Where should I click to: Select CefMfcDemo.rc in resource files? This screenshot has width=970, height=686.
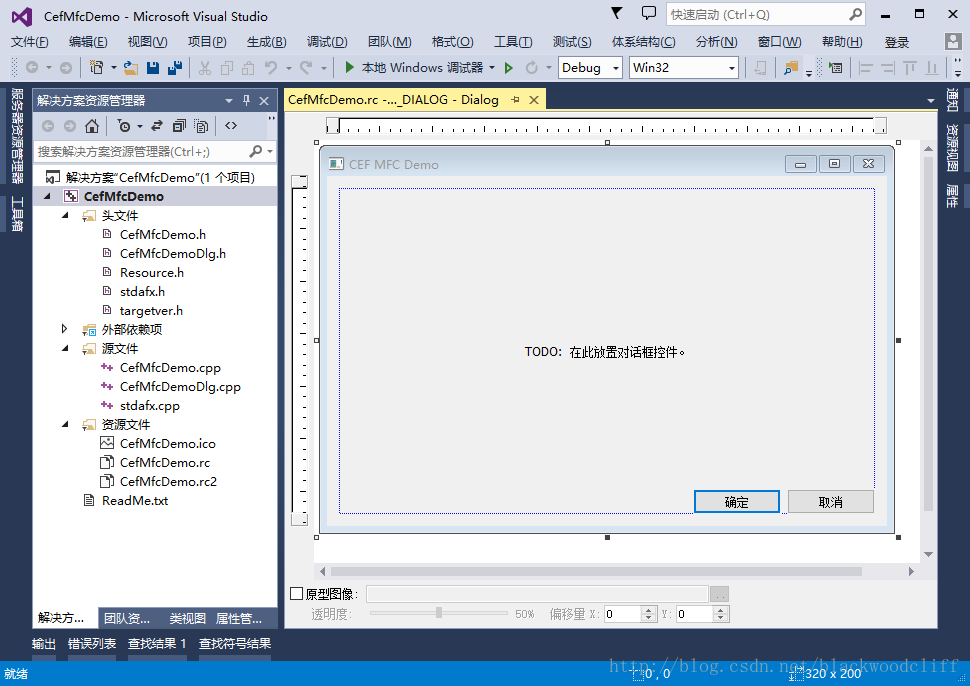click(x=165, y=463)
